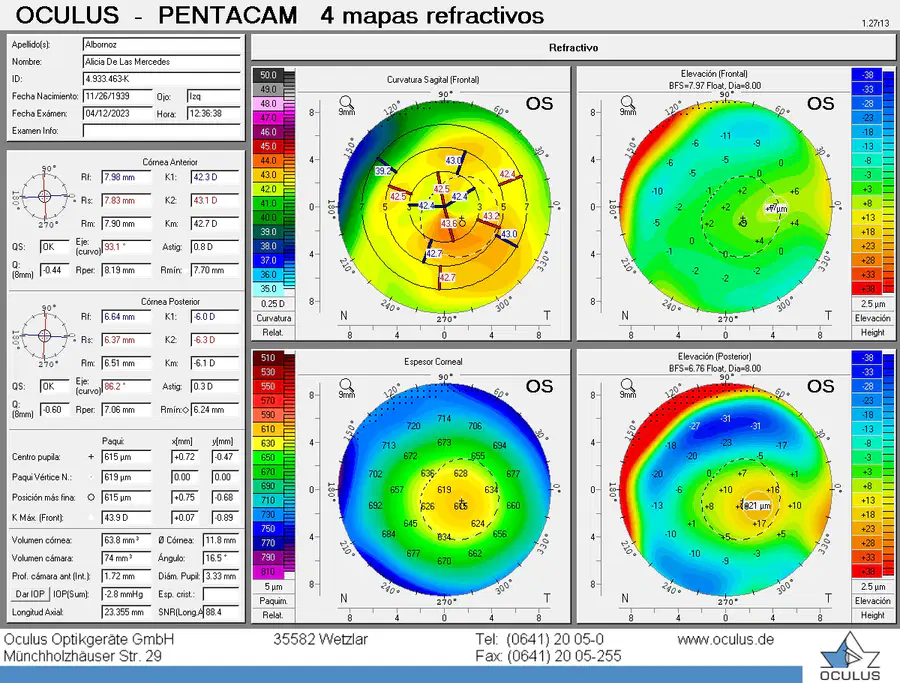Click the Córnea Anterior axis diagram
900x683 pixels.
(x=45, y=196)
